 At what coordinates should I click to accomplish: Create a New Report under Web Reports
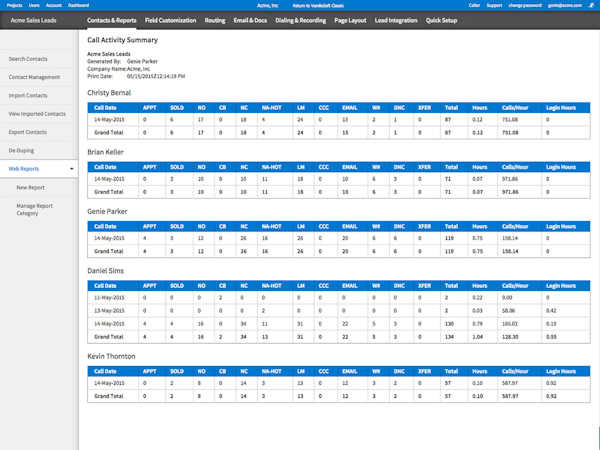pos(30,187)
